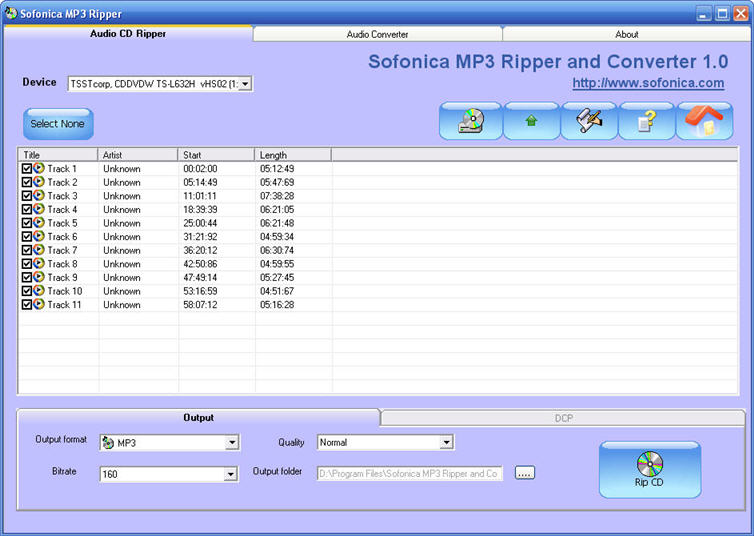Click the CD drive icon in toolbar
Screen dimensions: 754x536
click(470, 121)
